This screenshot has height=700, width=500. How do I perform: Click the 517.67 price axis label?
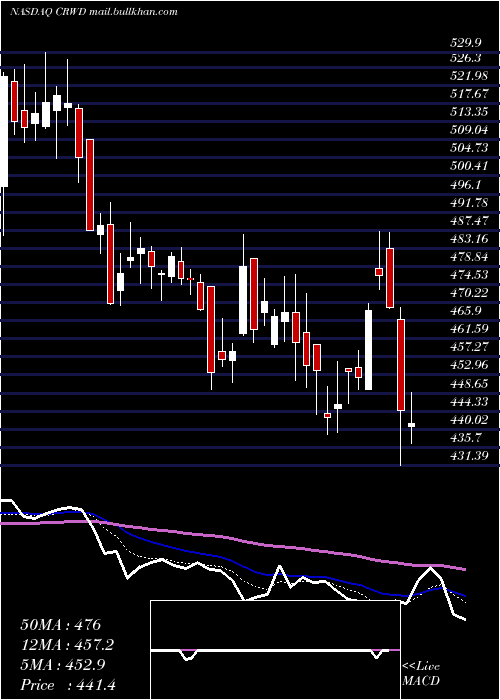tap(469, 94)
